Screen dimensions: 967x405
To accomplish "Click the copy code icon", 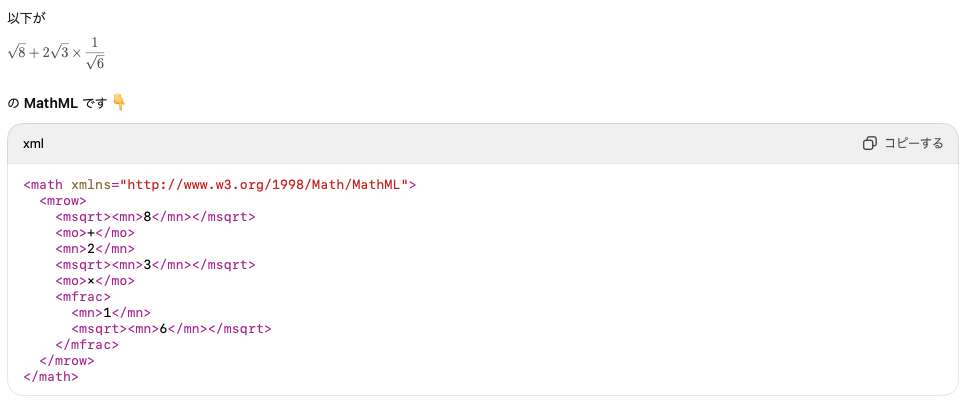I will pyautogui.click(x=870, y=144).
